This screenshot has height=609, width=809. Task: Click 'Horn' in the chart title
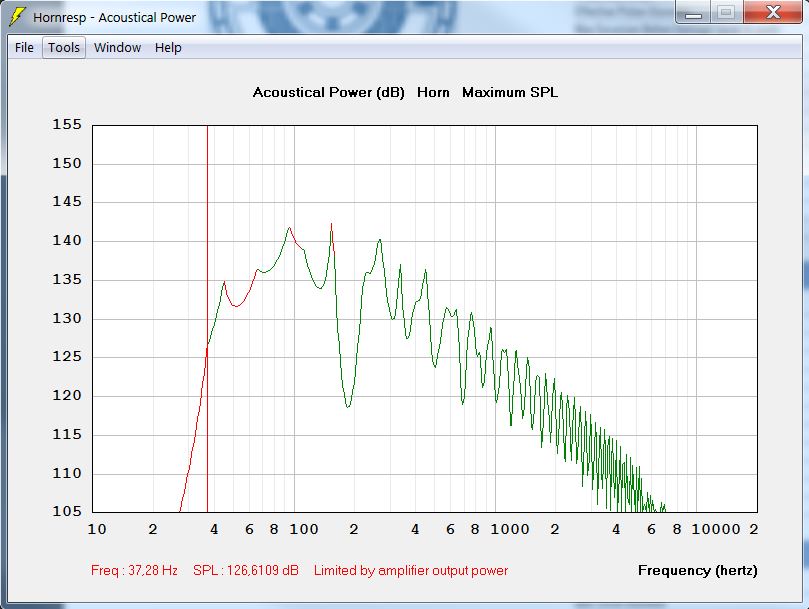coord(433,92)
